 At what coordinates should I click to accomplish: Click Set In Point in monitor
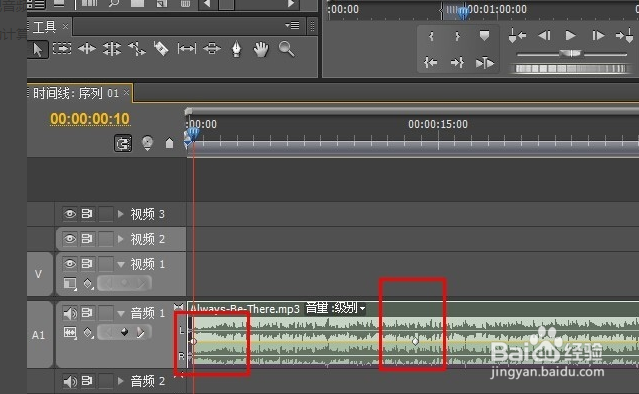pos(431,36)
